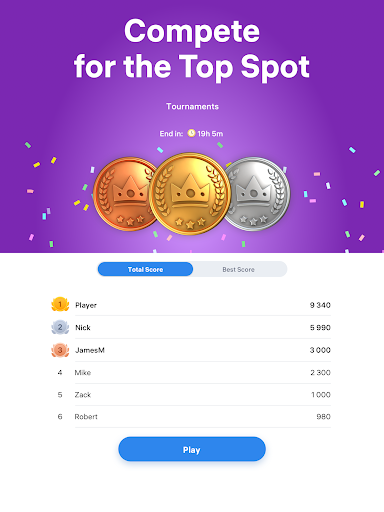Click the silver rank 2 badge

pos(60,327)
